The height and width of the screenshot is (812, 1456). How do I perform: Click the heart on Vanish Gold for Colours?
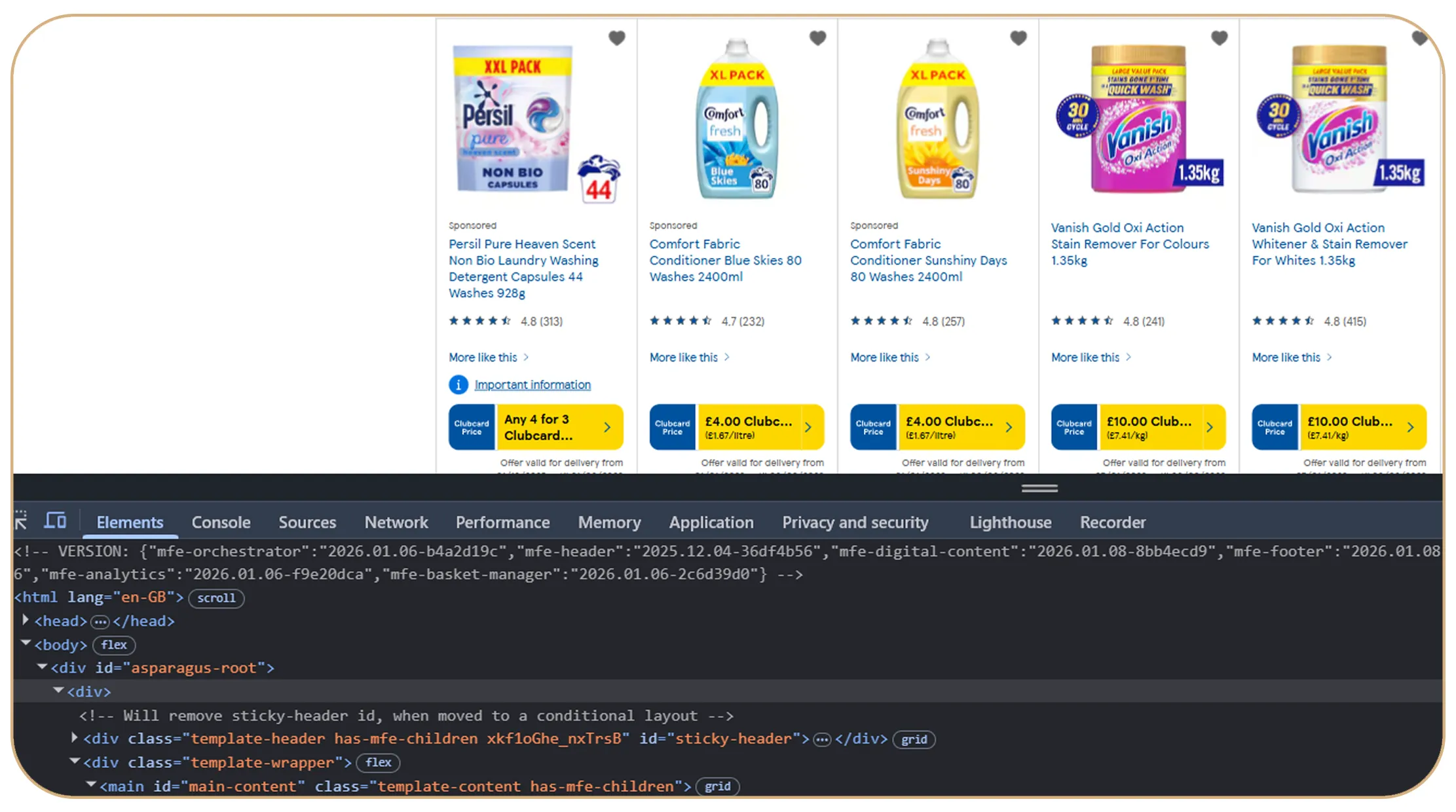click(x=1219, y=38)
